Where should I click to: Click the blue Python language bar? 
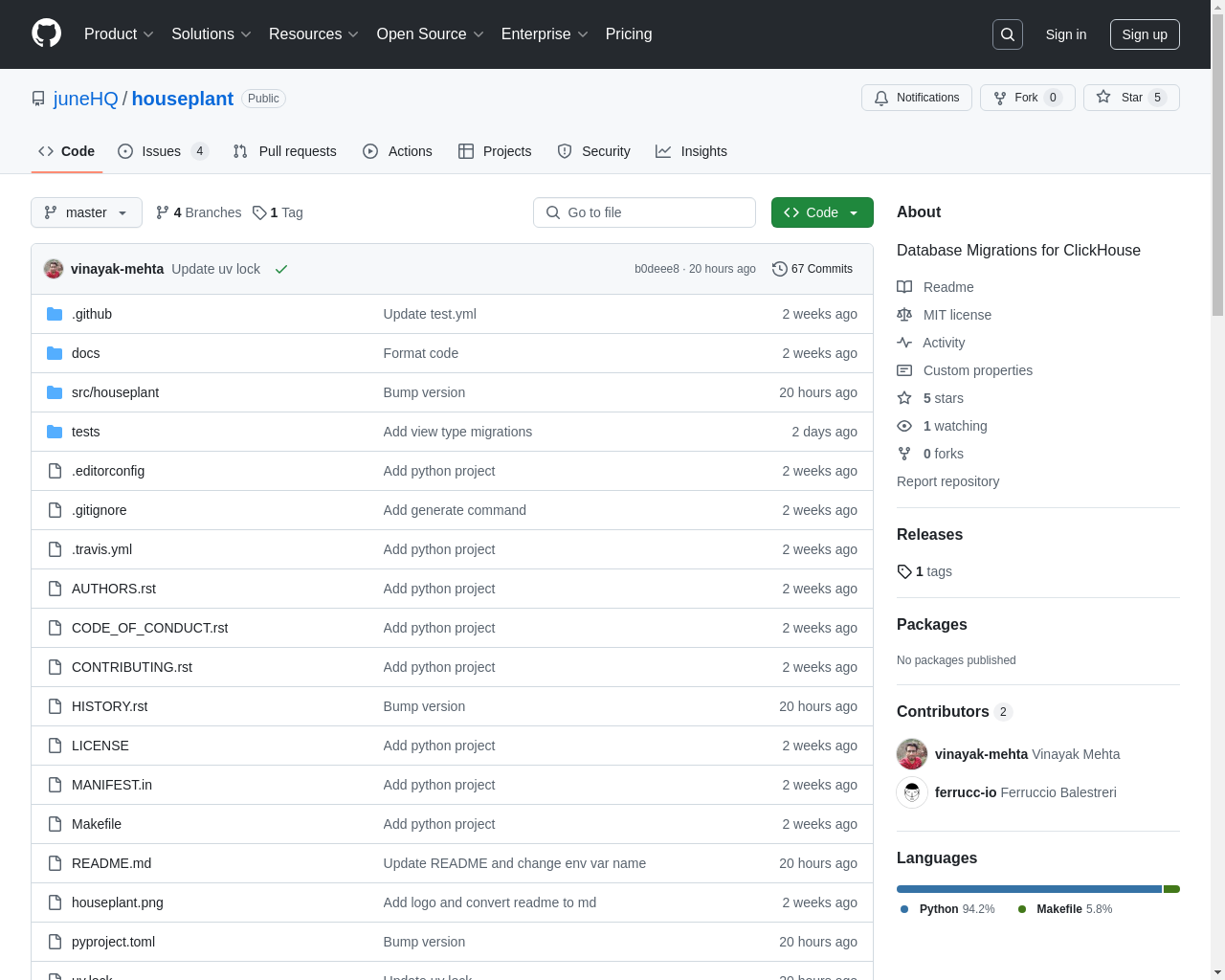coord(1029,889)
